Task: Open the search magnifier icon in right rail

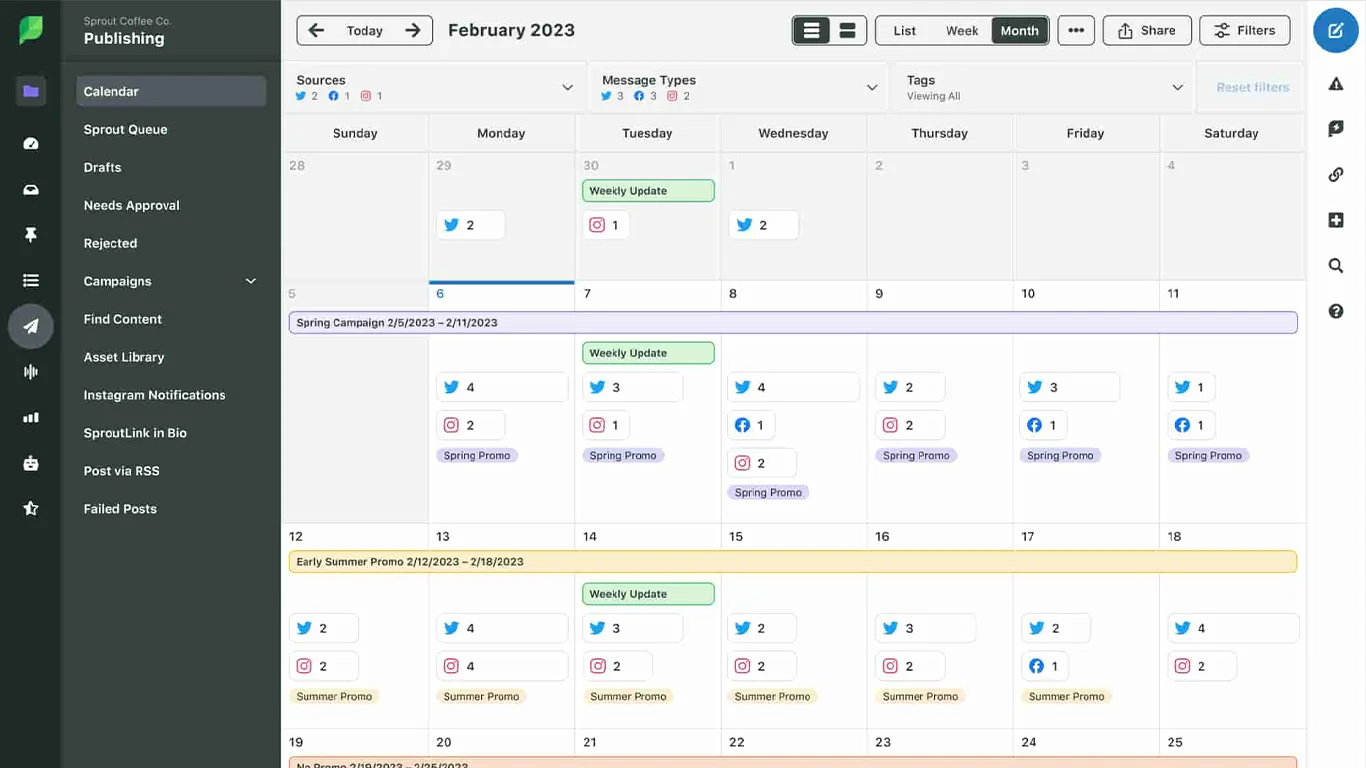Action: click(x=1335, y=266)
